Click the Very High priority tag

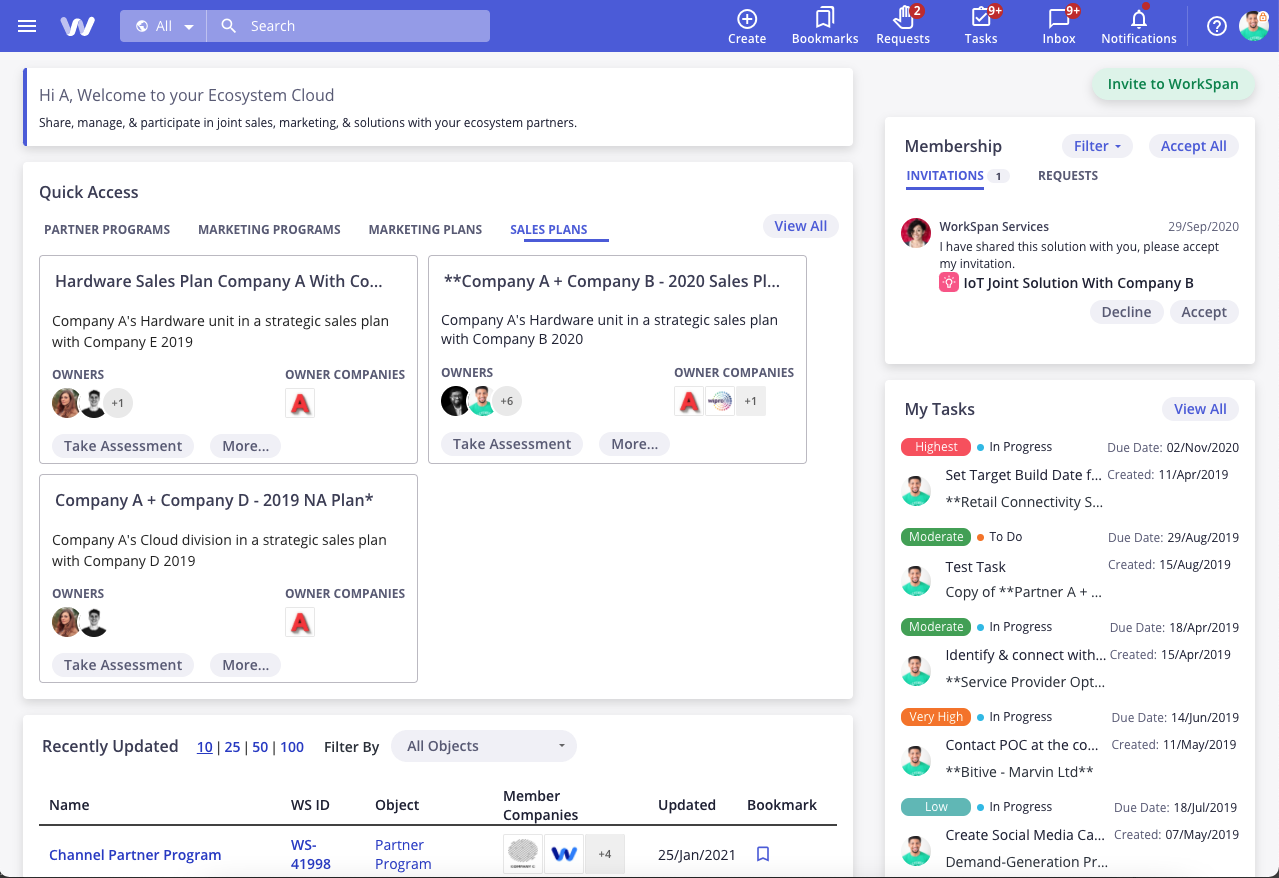pyautogui.click(x=936, y=717)
